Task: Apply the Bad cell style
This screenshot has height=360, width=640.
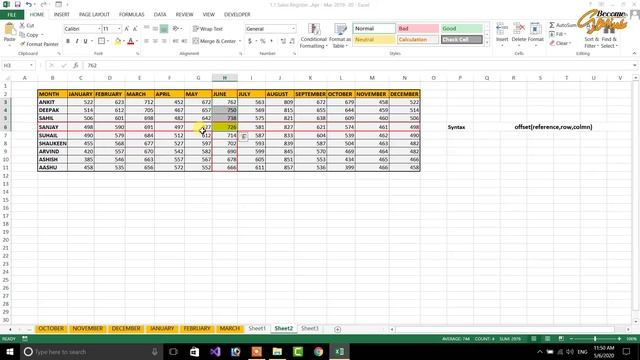Action: [418, 29]
